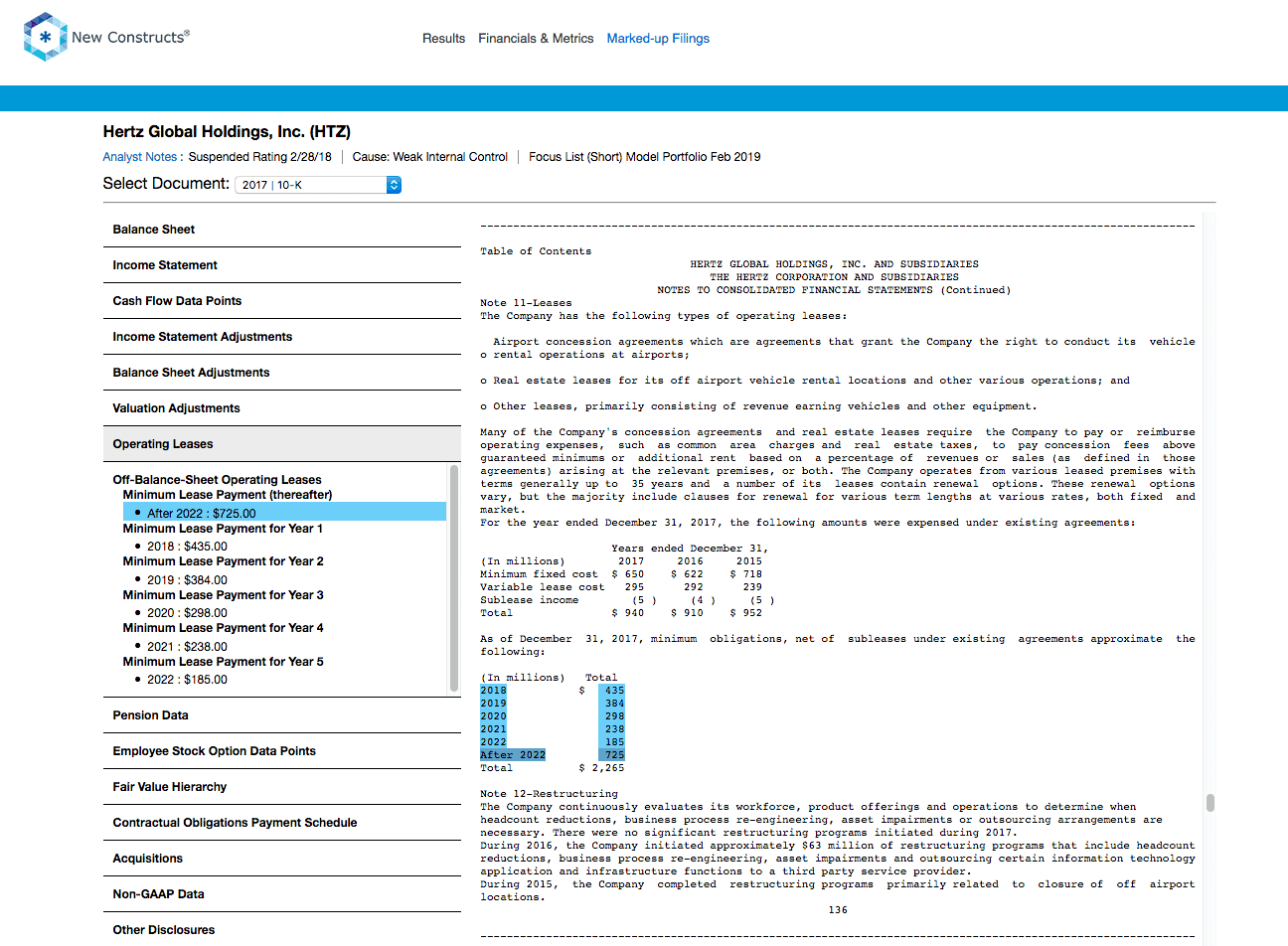Click the Variable lease cost row in the filing

tap(621, 587)
